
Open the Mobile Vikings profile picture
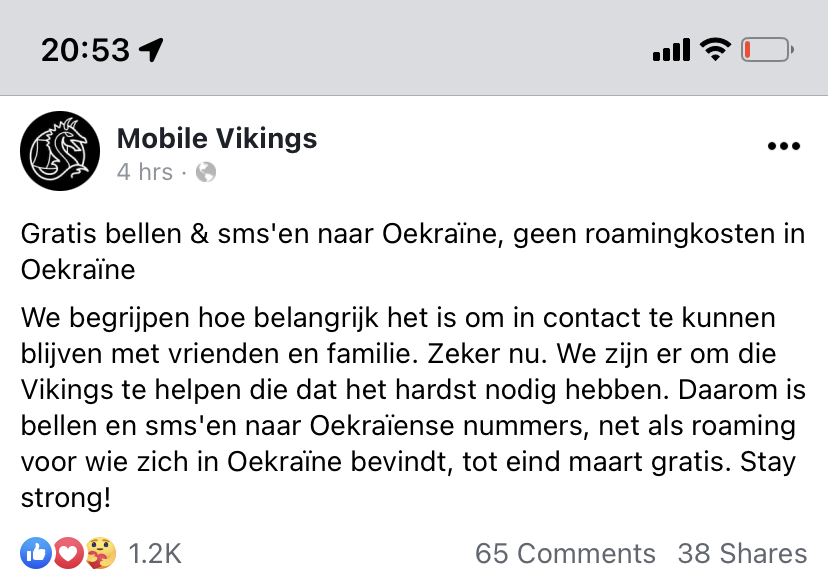point(60,151)
